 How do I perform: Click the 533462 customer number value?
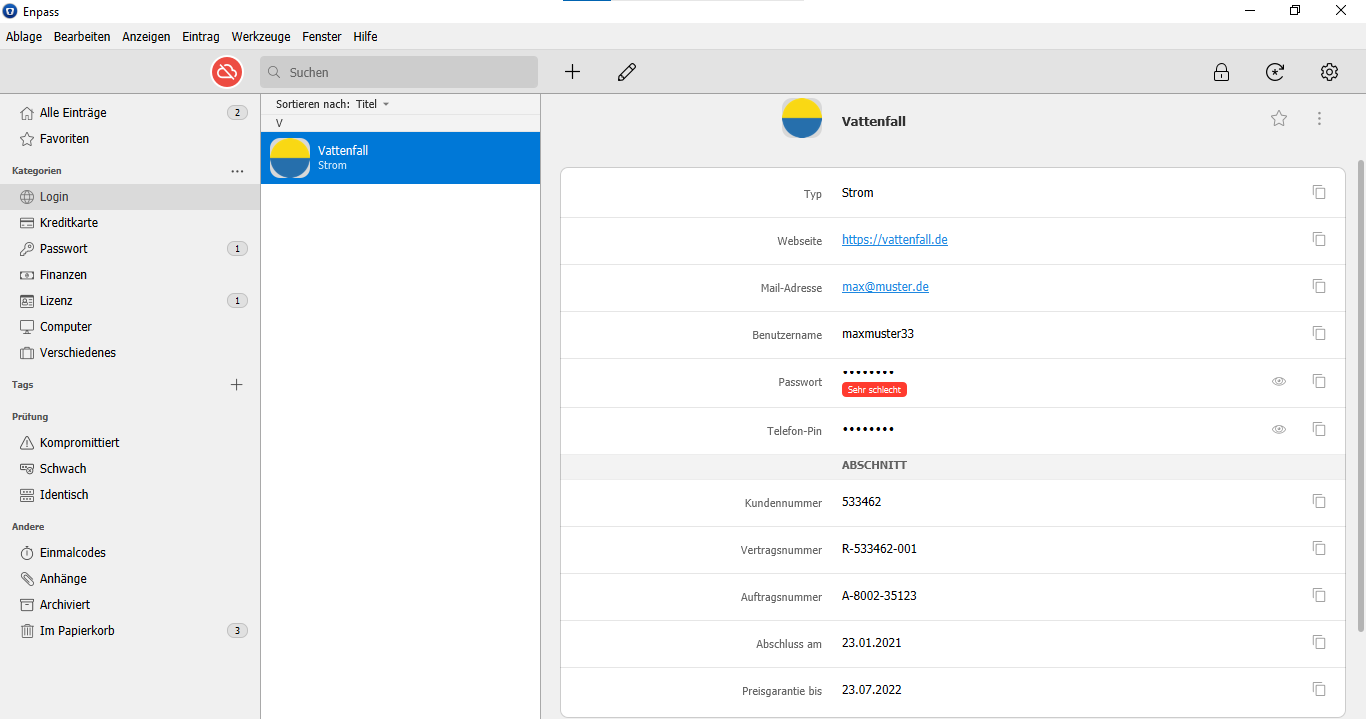[862, 502]
